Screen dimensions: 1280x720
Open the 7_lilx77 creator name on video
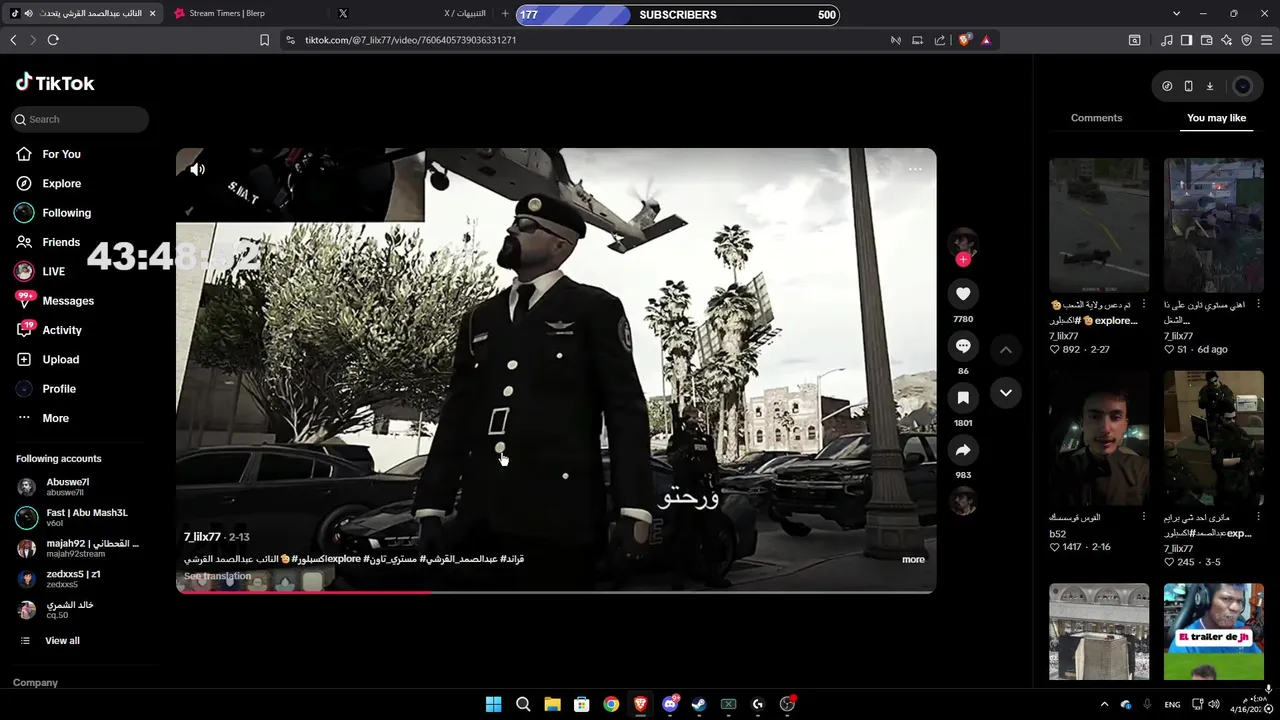tap(202, 537)
